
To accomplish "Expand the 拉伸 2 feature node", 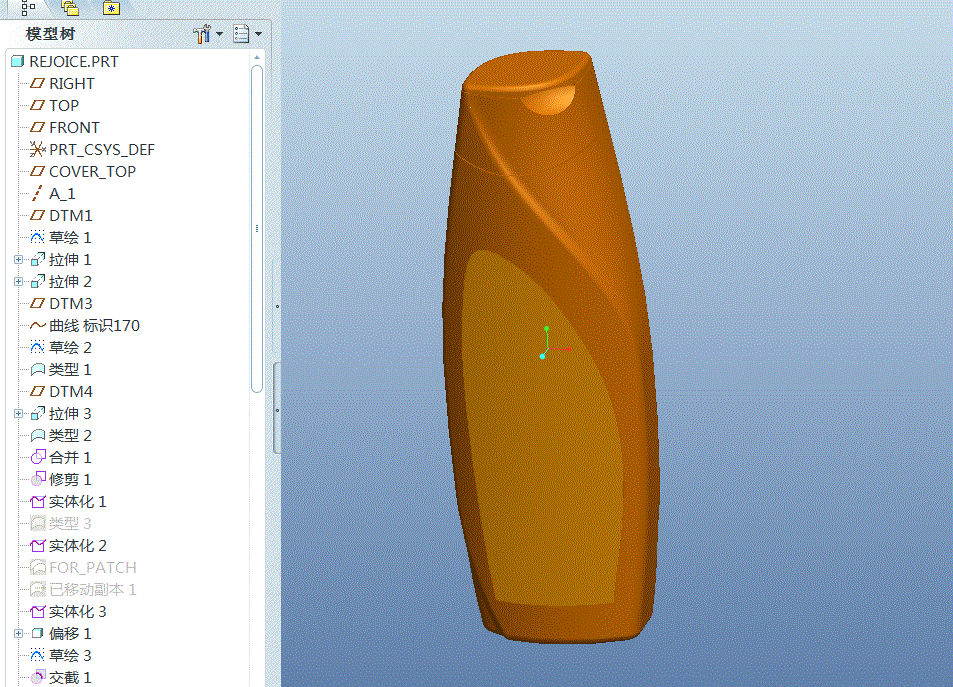I will point(18,281).
